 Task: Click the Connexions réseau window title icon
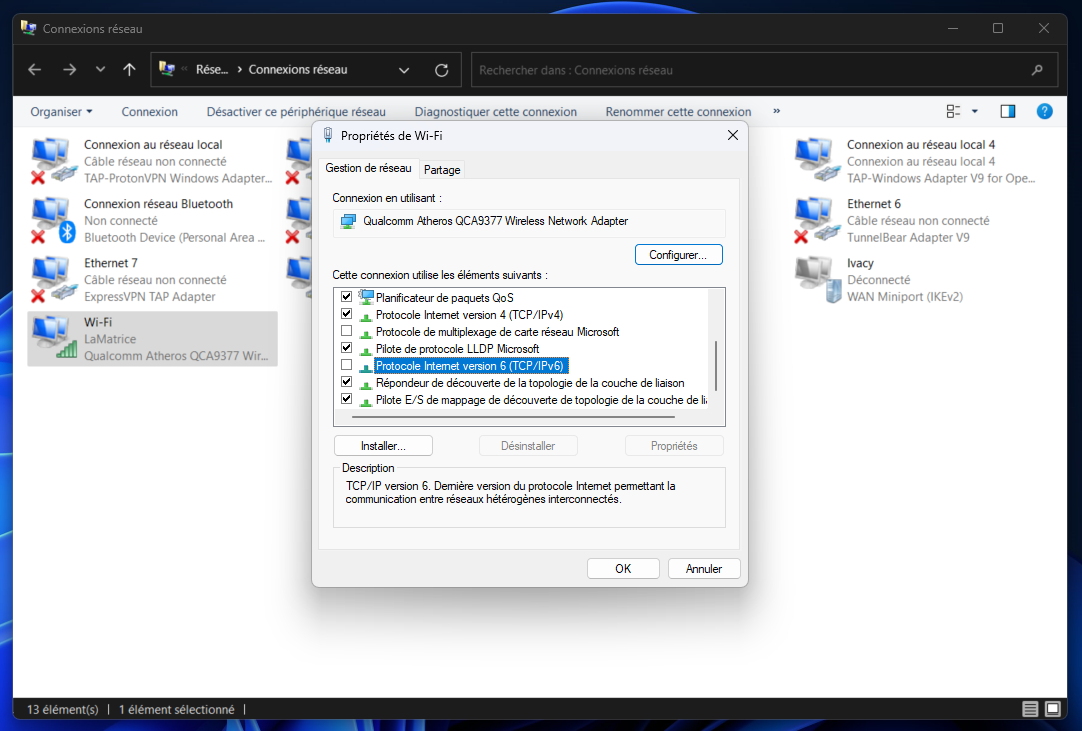click(x=28, y=28)
